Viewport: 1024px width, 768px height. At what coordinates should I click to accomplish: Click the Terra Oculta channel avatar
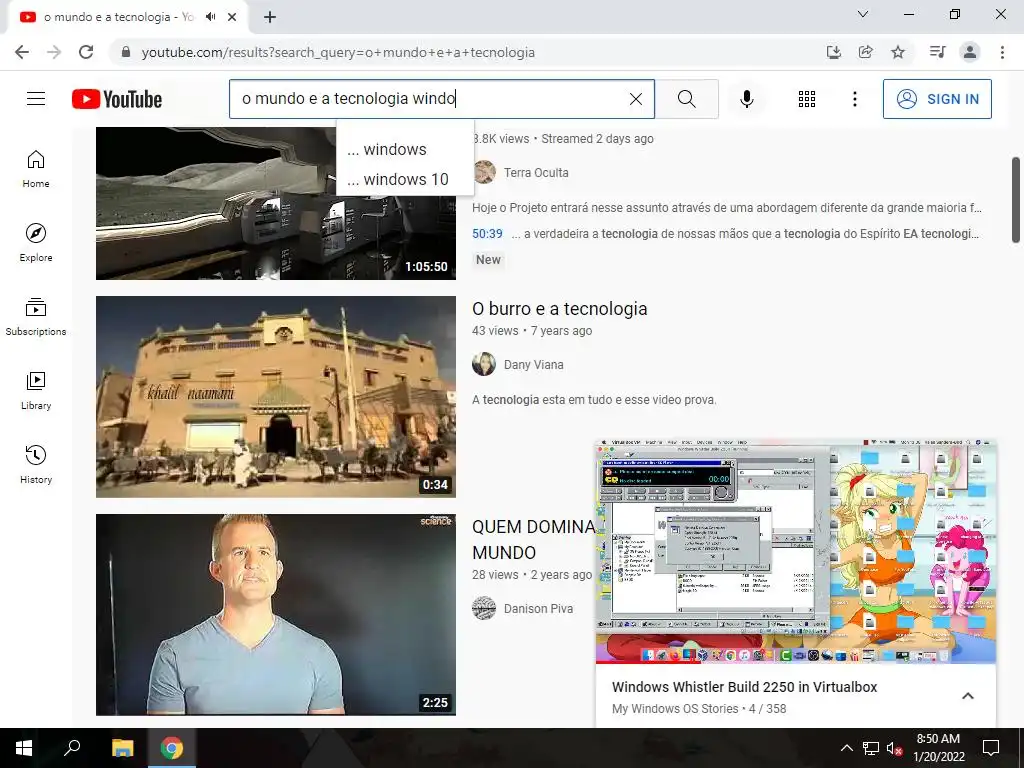click(484, 172)
